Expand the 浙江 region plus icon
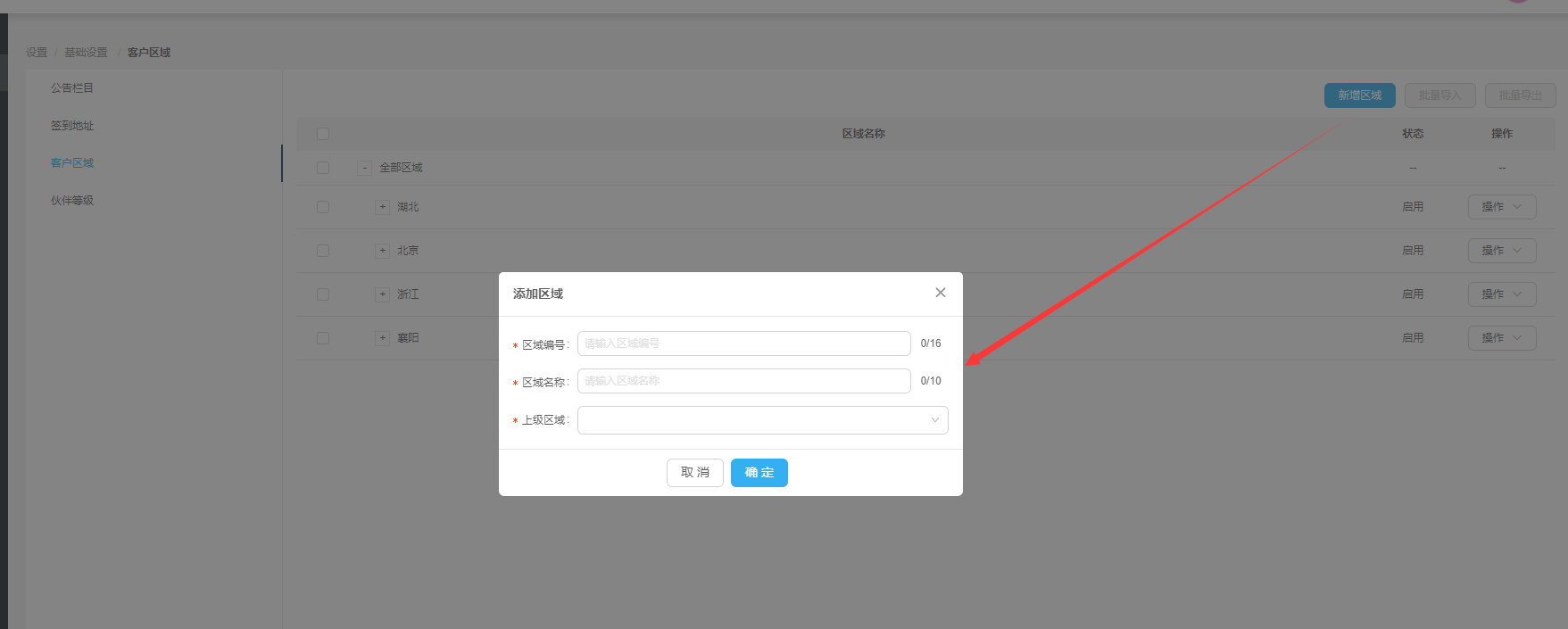Viewport: 1568px width, 629px height. [x=382, y=294]
